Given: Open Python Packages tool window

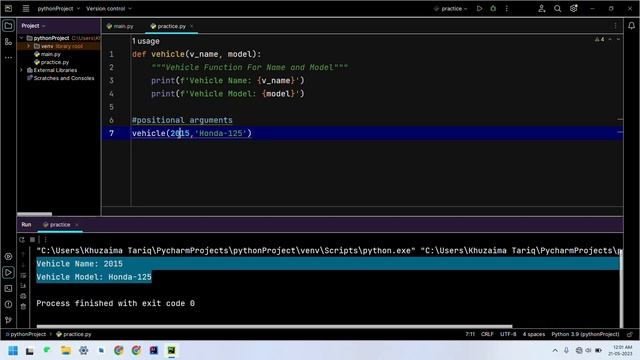Looking at the screenshot, I should pyautogui.click(x=8, y=256).
